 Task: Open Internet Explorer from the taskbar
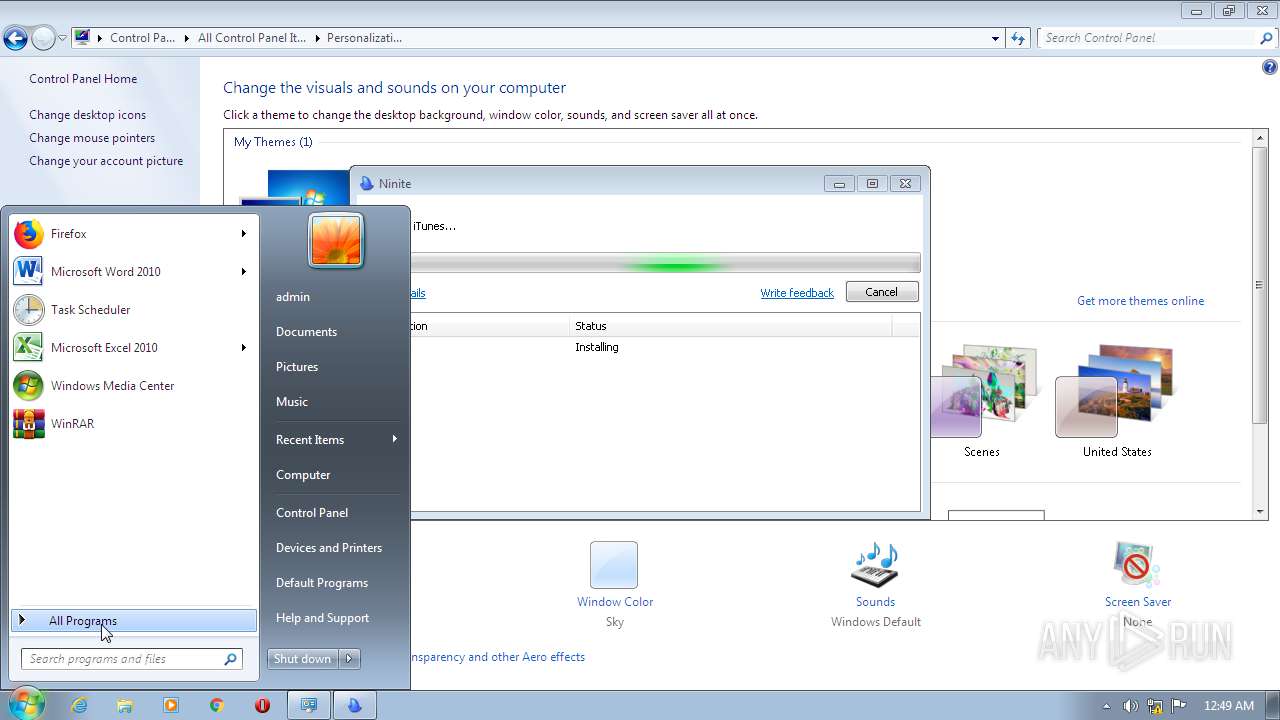(79, 705)
